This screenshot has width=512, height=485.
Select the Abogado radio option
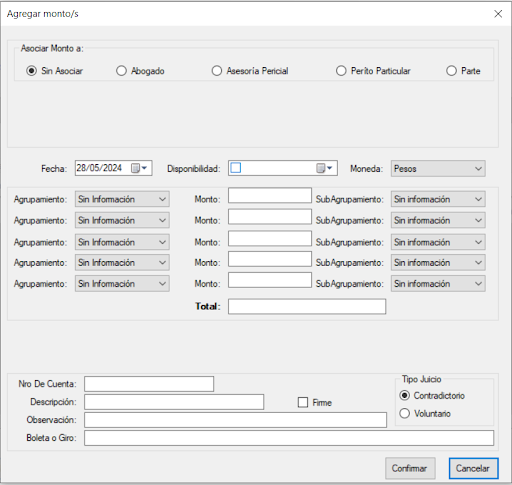121,71
